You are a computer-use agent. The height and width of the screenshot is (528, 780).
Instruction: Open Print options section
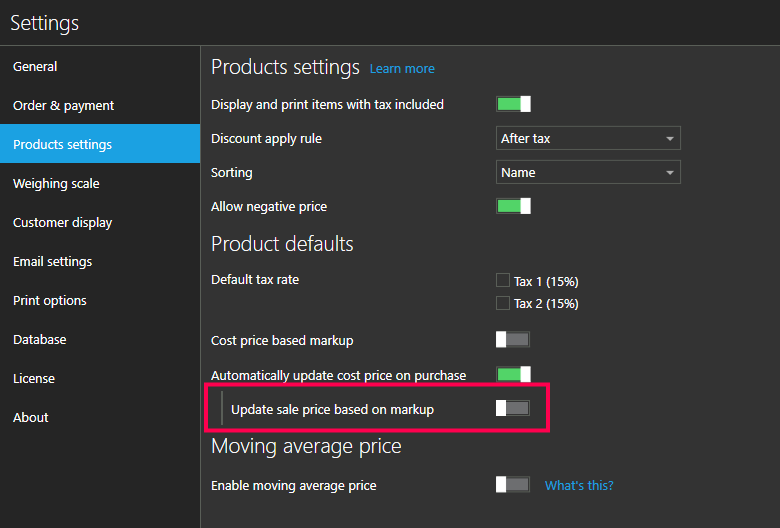(49, 301)
